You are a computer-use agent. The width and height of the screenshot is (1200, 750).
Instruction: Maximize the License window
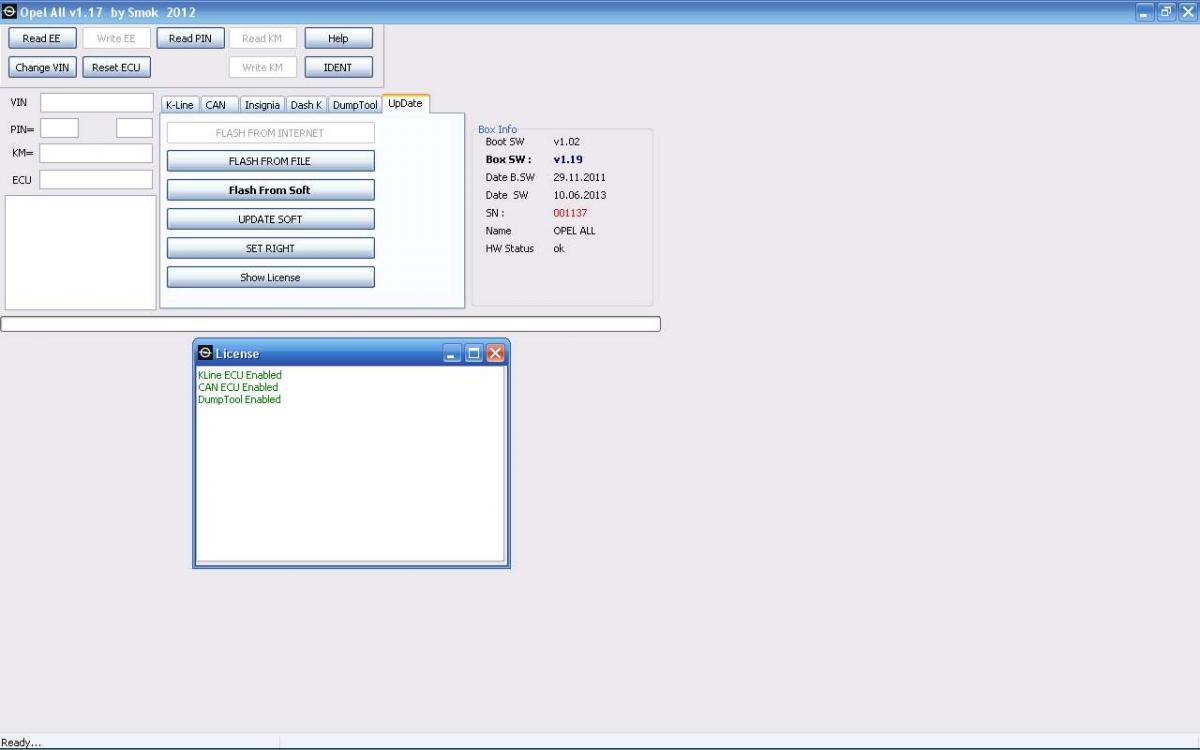474,353
